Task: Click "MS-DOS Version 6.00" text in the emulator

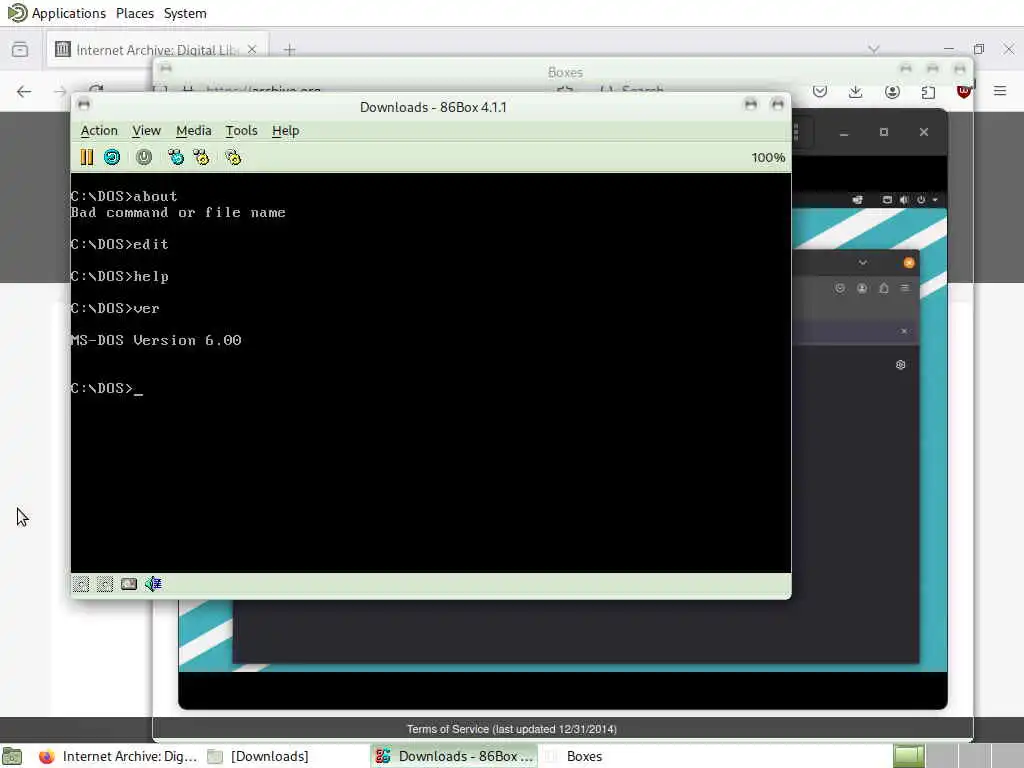Action: 157,340
